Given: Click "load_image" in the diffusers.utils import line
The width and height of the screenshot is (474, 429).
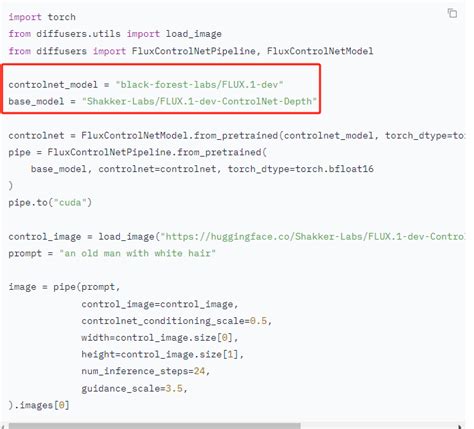Looking at the screenshot, I should pos(194,34).
